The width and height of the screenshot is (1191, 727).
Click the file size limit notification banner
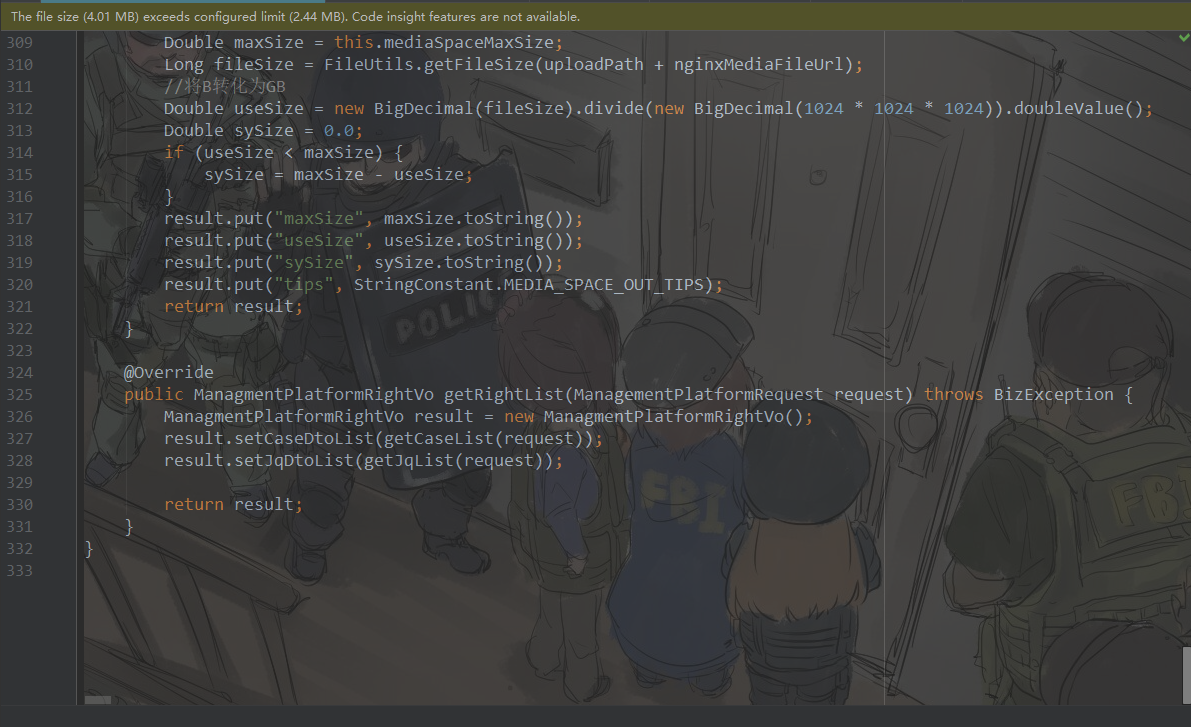point(596,16)
